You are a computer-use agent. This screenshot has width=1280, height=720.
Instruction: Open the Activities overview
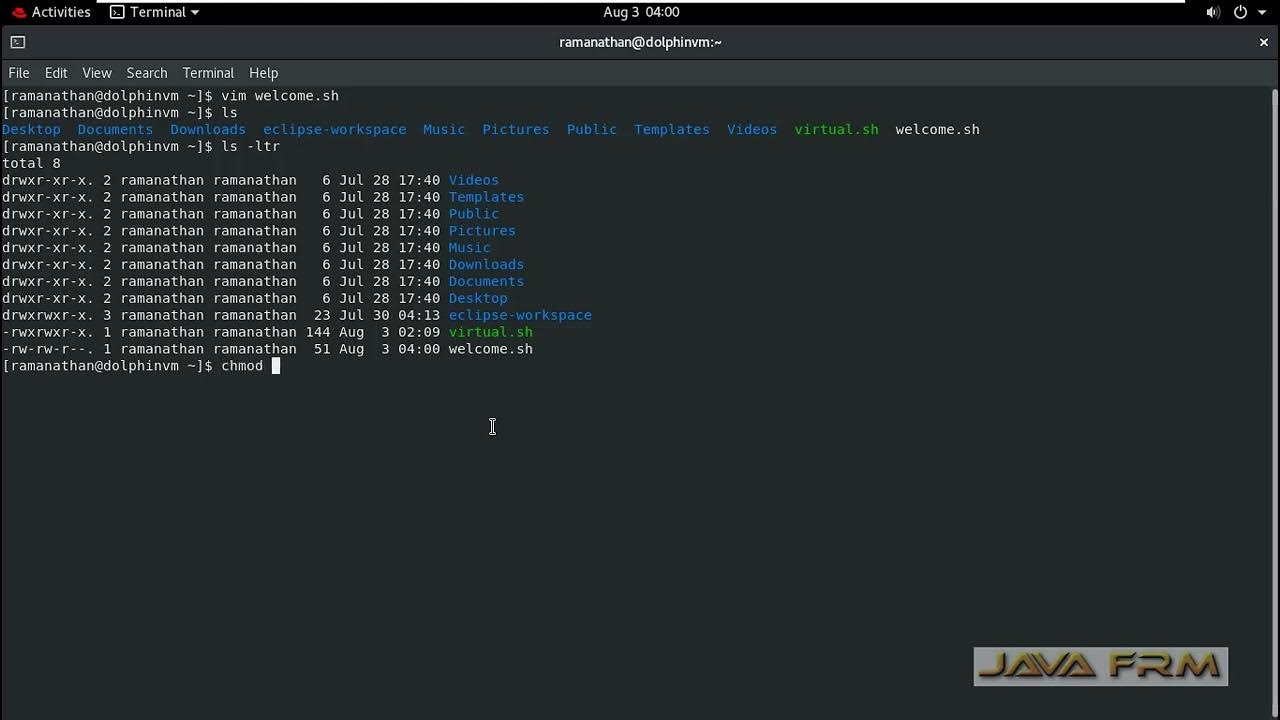(x=61, y=12)
